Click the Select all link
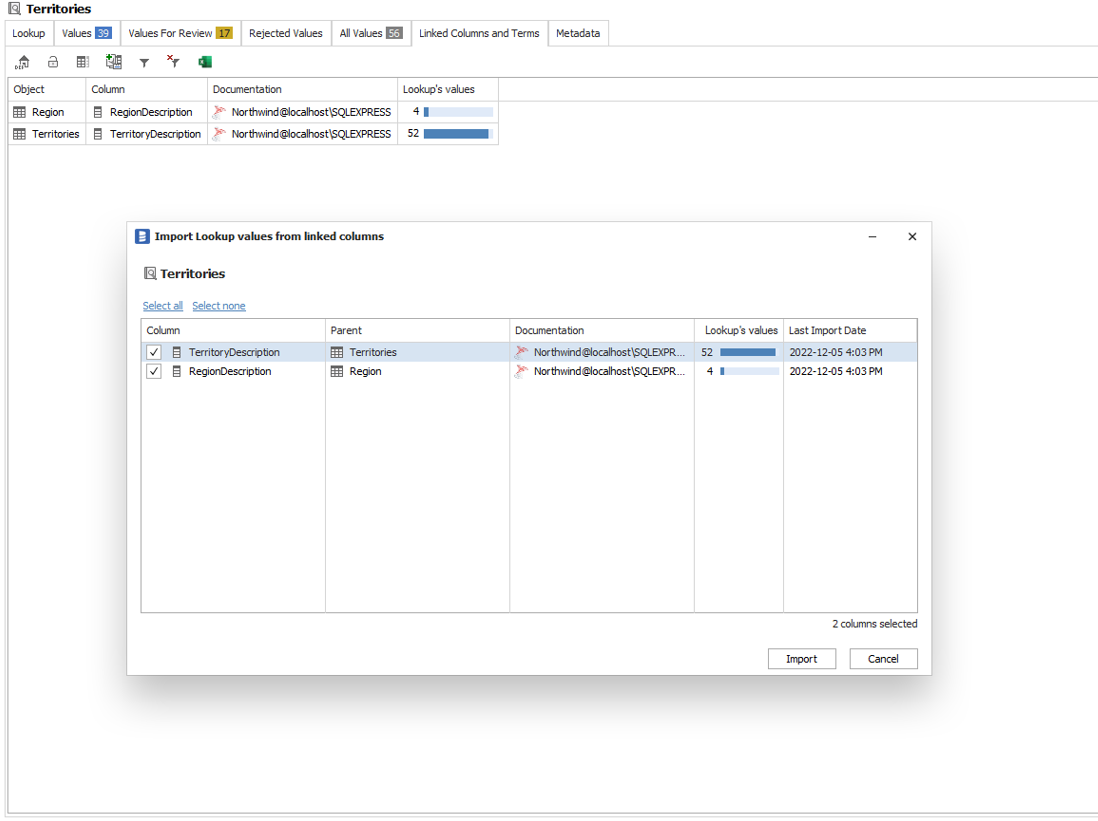 162,306
